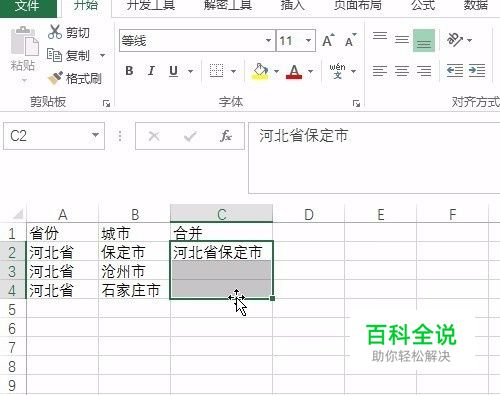Select column A header
Image resolution: width=500 pixels, height=395 pixels.
coord(63,214)
